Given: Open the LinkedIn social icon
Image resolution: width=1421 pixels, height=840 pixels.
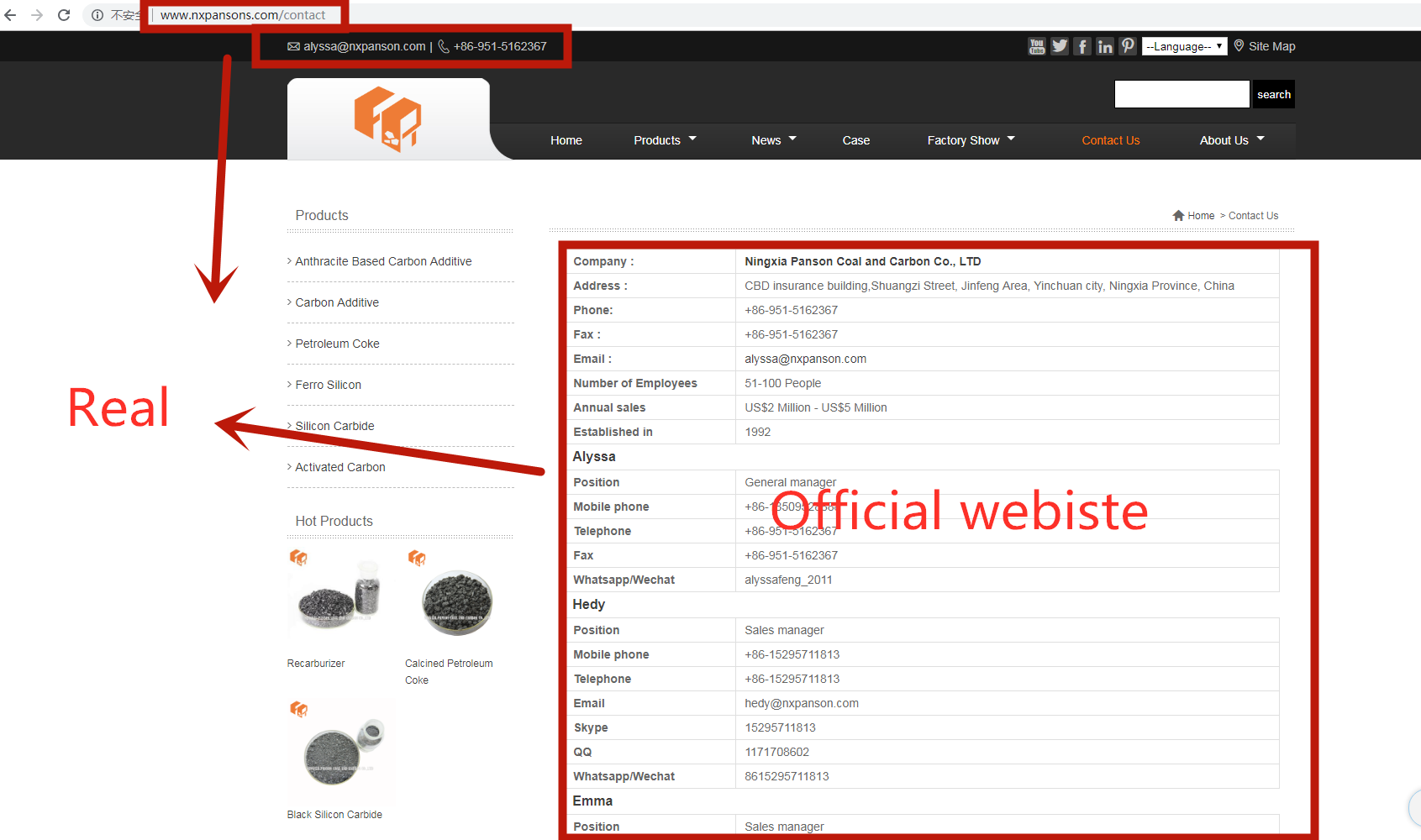Looking at the screenshot, I should pos(1105,46).
